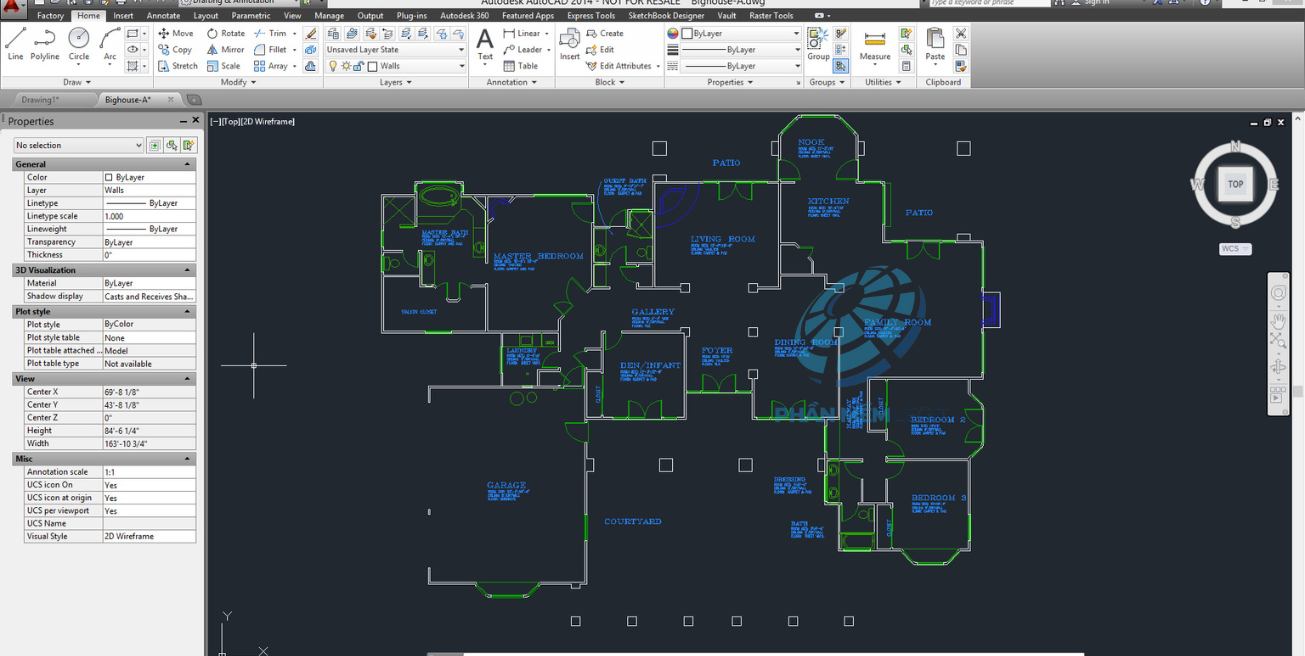Click the Group objects tool
This screenshot has height=656, width=1305.
(818, 45)
